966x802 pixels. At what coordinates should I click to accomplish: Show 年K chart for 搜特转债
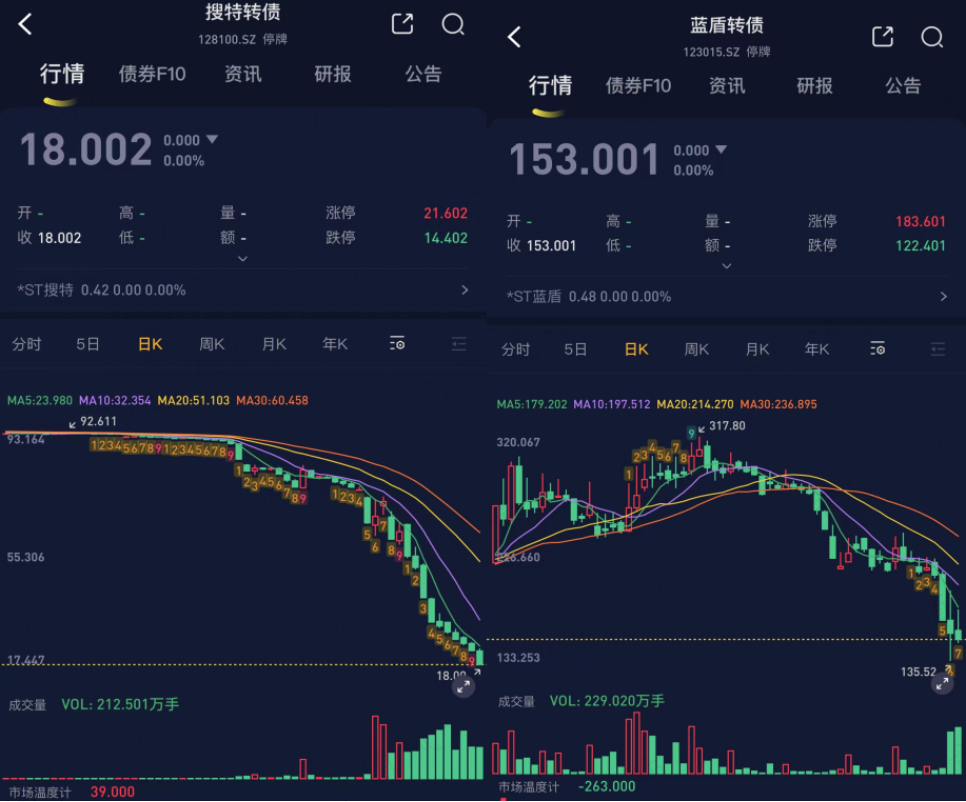click(x=335, y=344)
